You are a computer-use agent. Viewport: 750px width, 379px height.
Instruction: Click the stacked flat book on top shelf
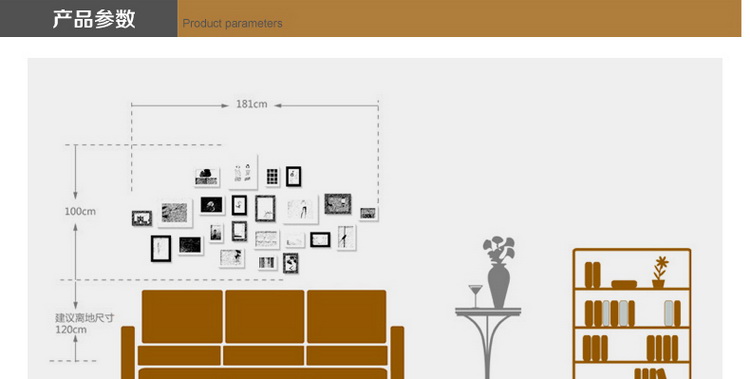pos(624,284)
